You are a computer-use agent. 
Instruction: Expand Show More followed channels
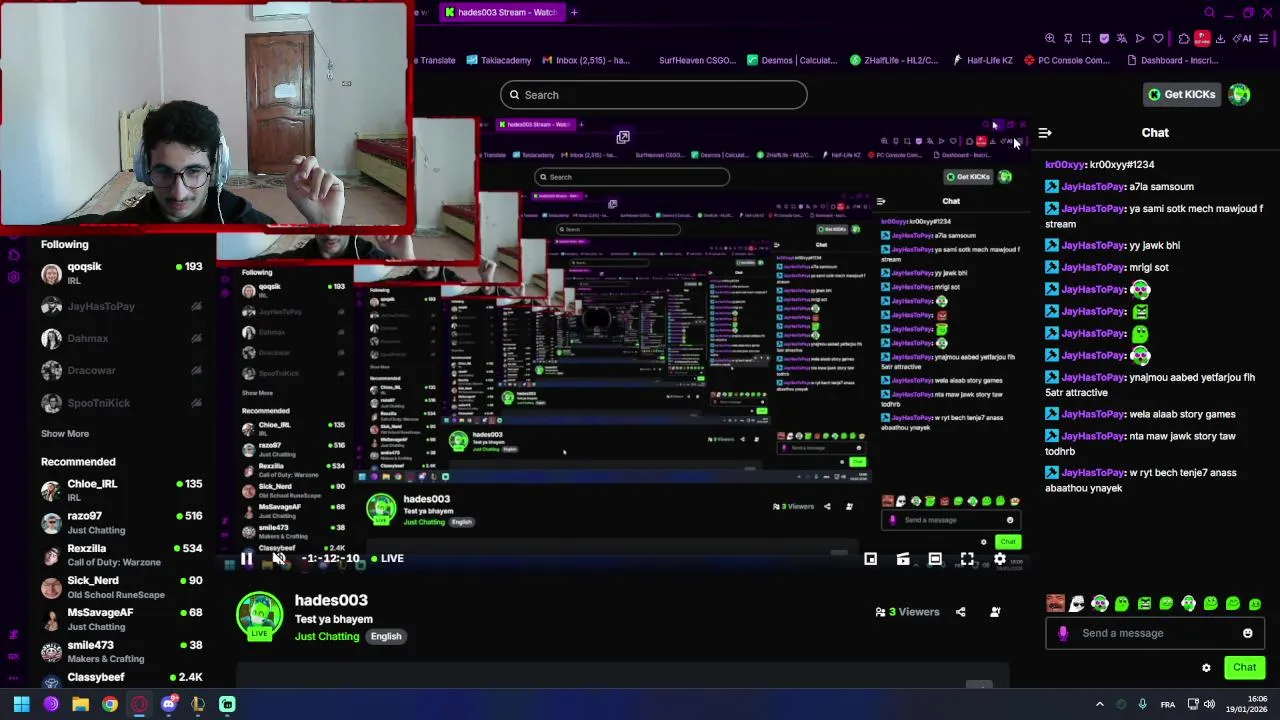point(65,434)
